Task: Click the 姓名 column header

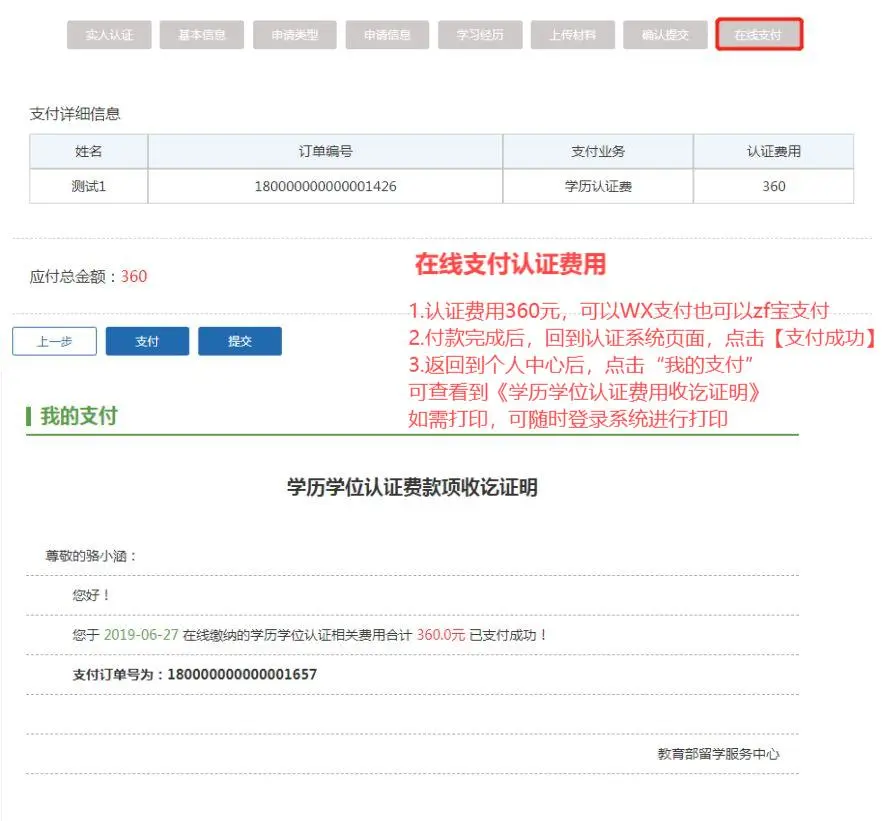Action: [89, 151]
